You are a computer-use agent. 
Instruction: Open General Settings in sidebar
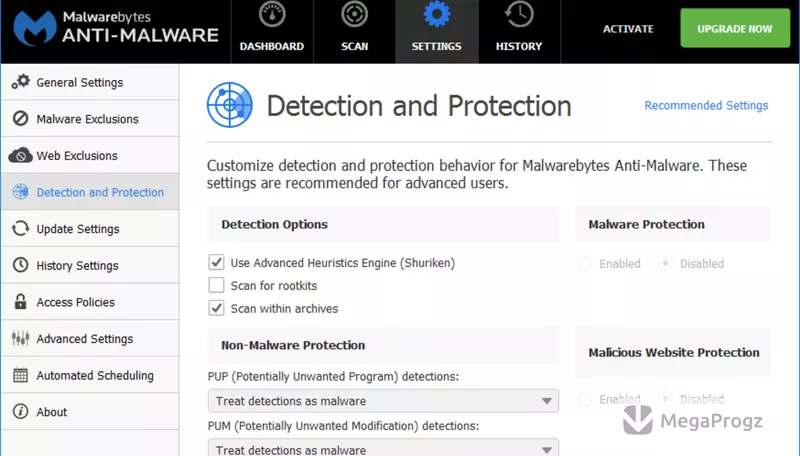pyautogui.click(x=90, y=82)
